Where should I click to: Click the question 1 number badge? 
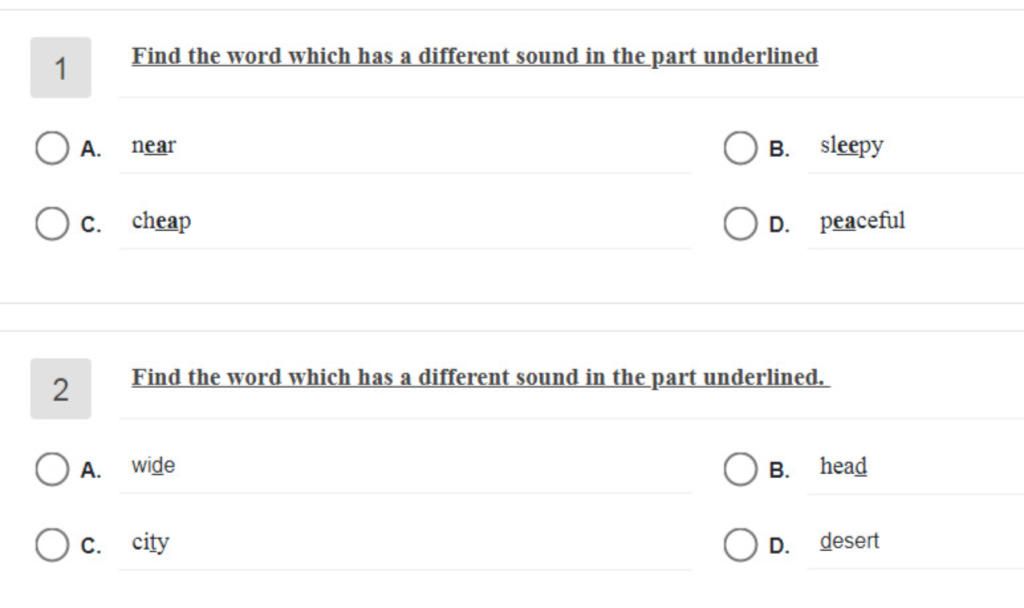click(x=61, y=68)
